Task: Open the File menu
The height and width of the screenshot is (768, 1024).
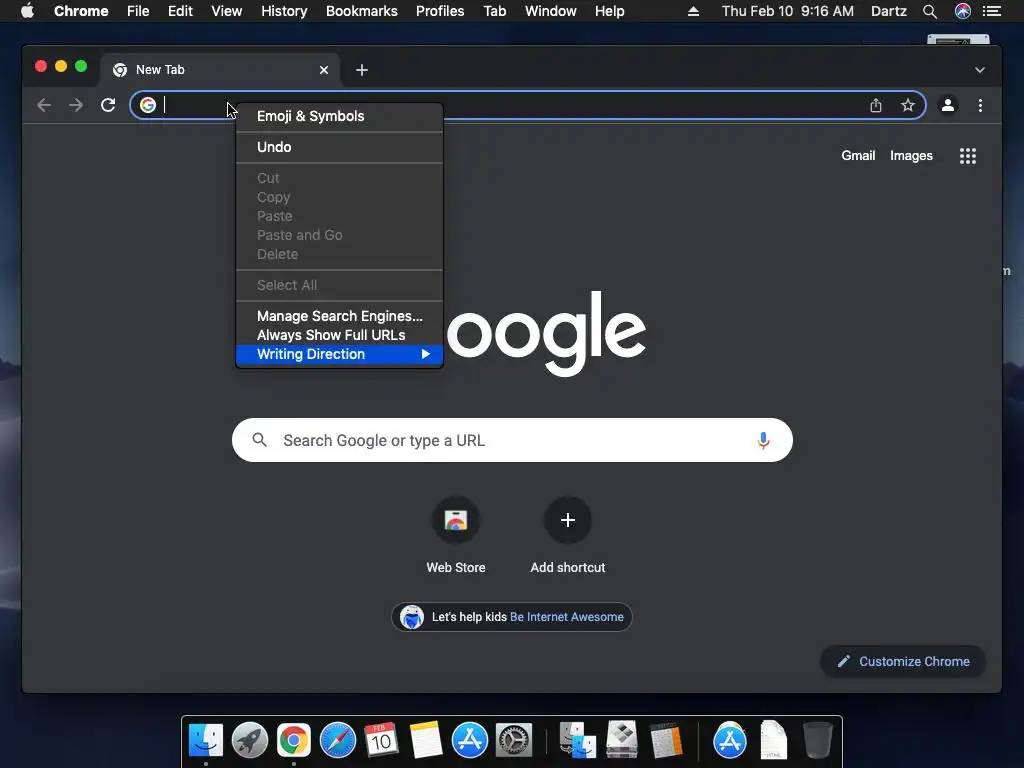Action: click(138, 11)
